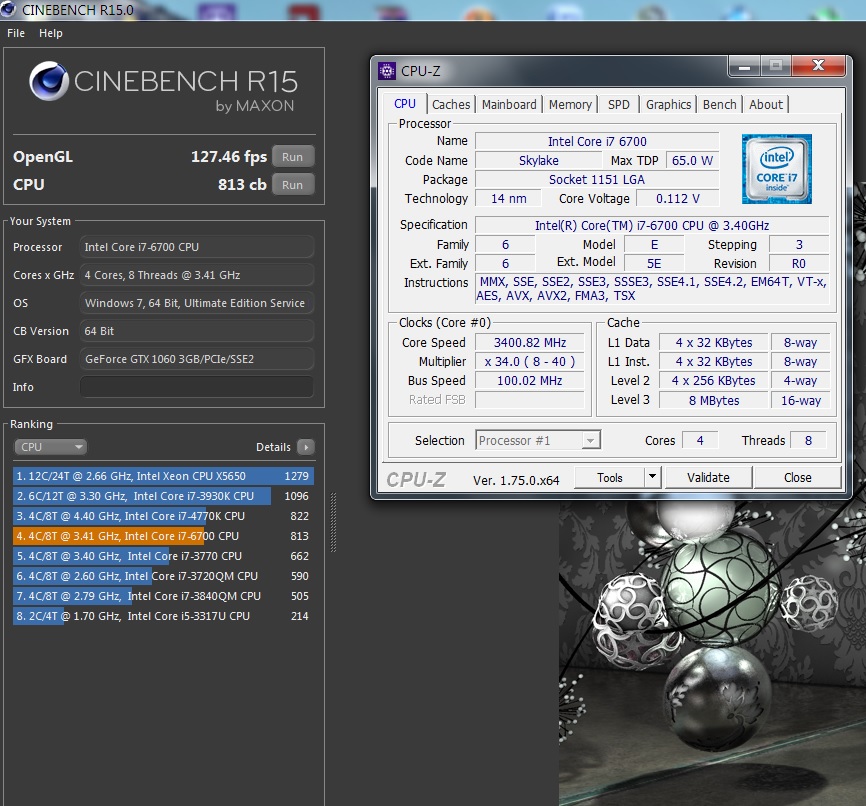Click the Cinebench sphere logo

point(48,83)
